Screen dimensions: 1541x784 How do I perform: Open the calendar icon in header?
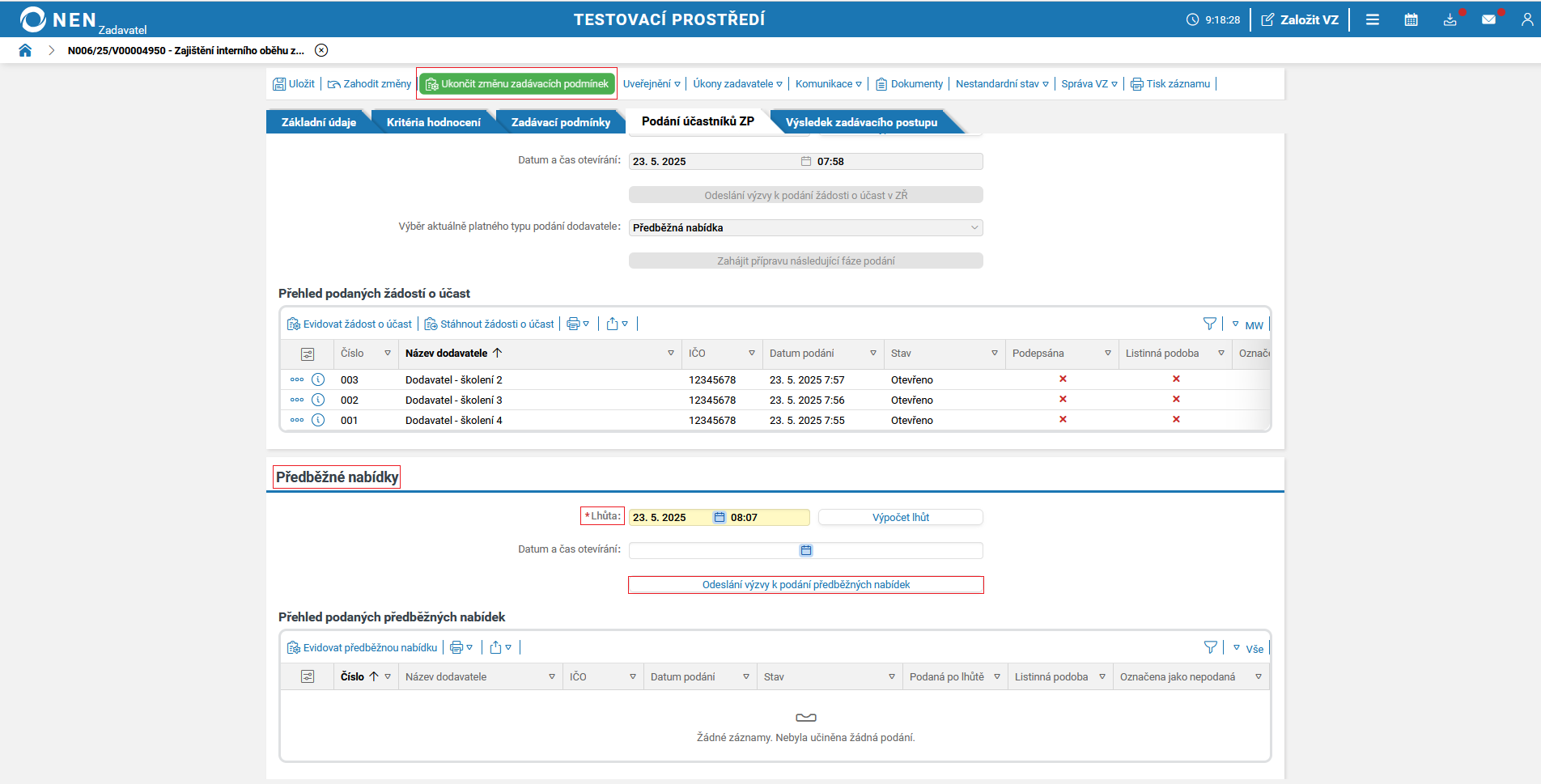pyautogui.click(x=1412, y=19)
